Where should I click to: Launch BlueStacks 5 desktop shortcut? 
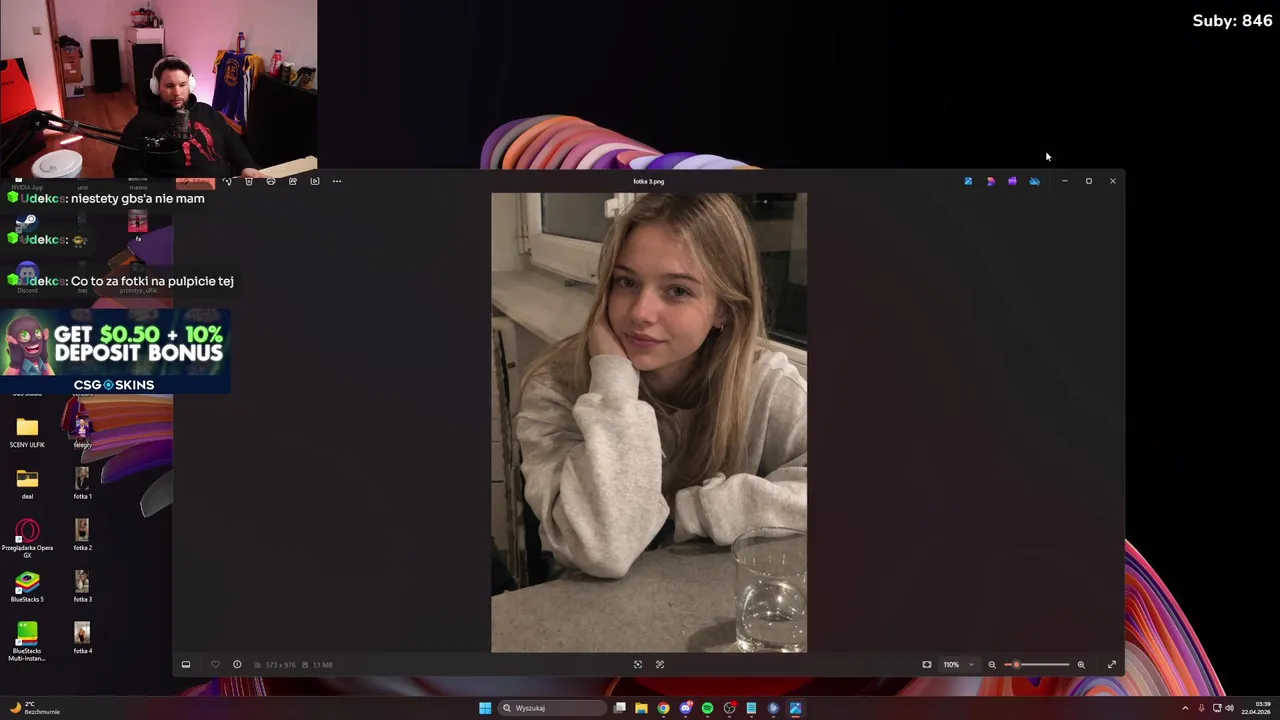tap(27, 587)
